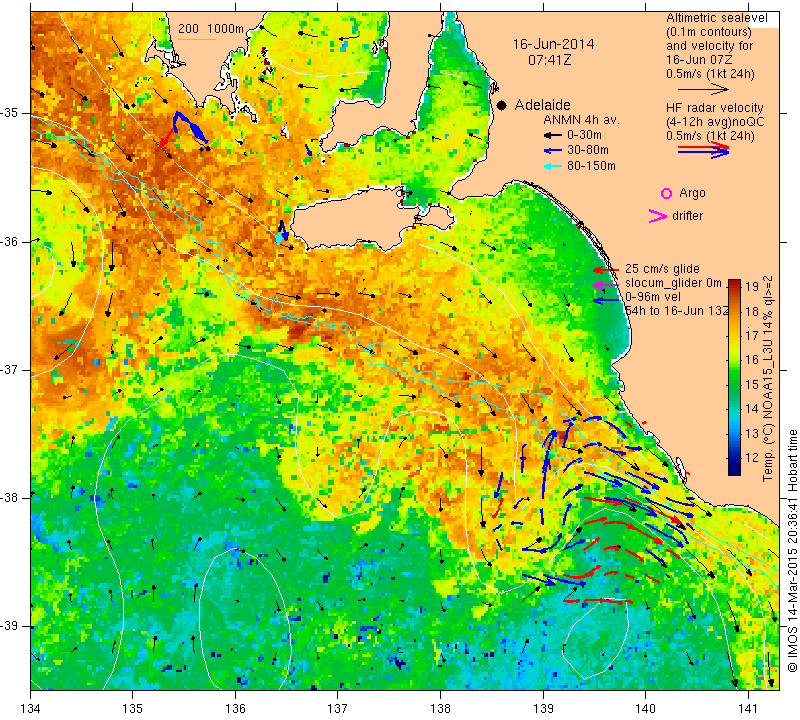Click the red-blue HF radar velocity arrows

pyautogui.click(x=703, y=150)
